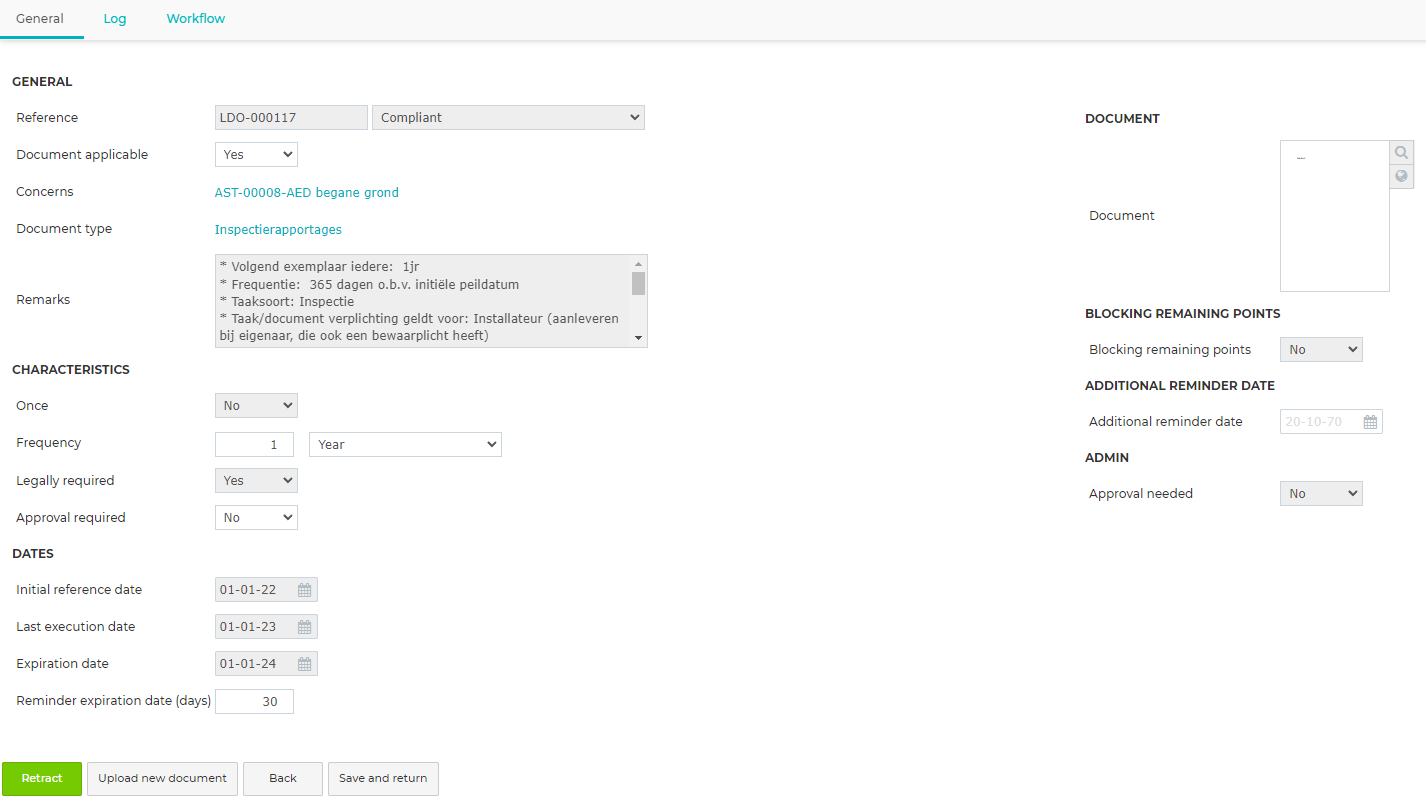Open the Document applicable dropdown
Image resolution: width=1426 pixels, height=807 pixels.
256,155
